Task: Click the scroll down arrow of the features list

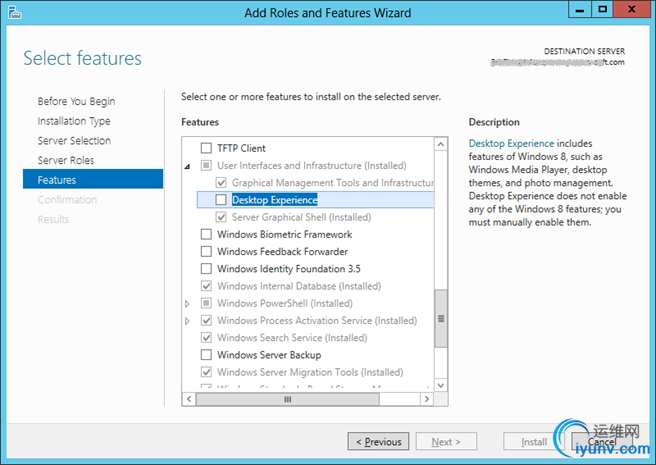Action: click(x=441, y=385)
